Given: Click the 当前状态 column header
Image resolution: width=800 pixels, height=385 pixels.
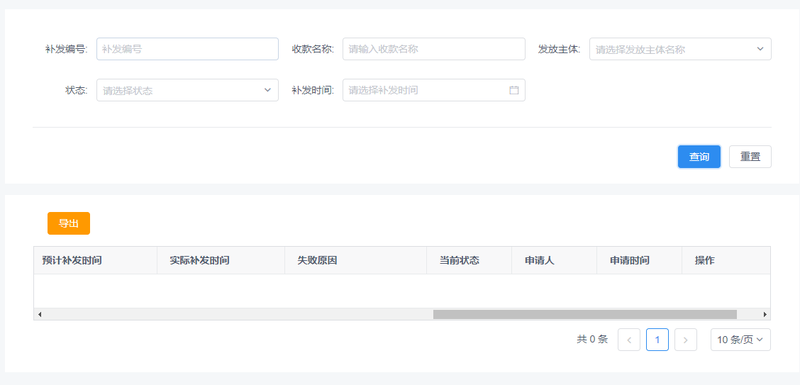Looking at the screenshot, I should pos(469,261).
